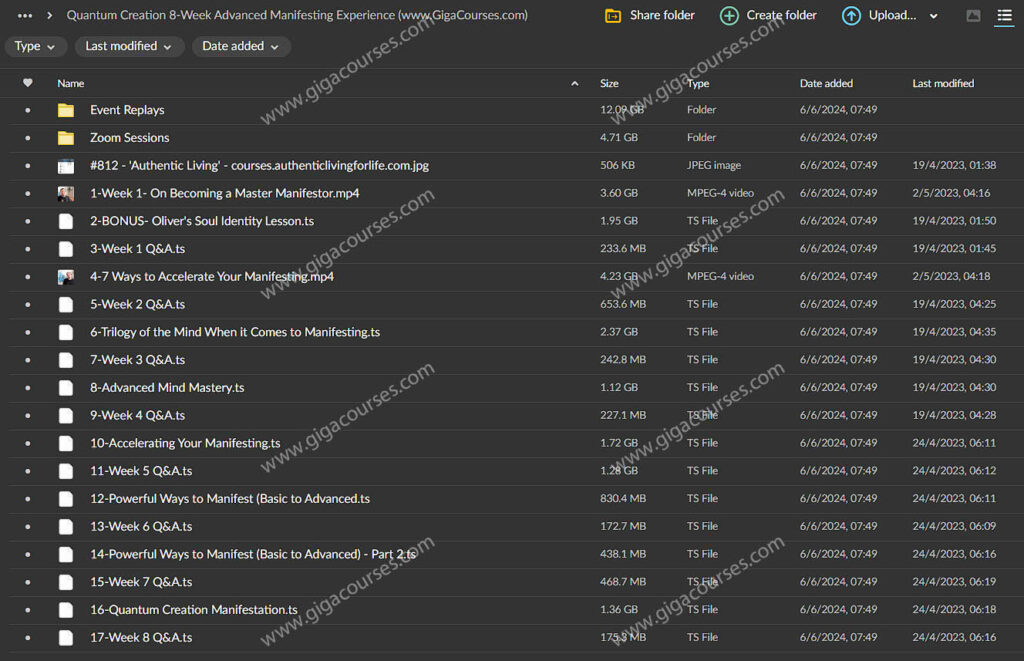Click the Upload arrow icon
The width and height of the screenshot is (1024, 661).
tap(851, 16)
